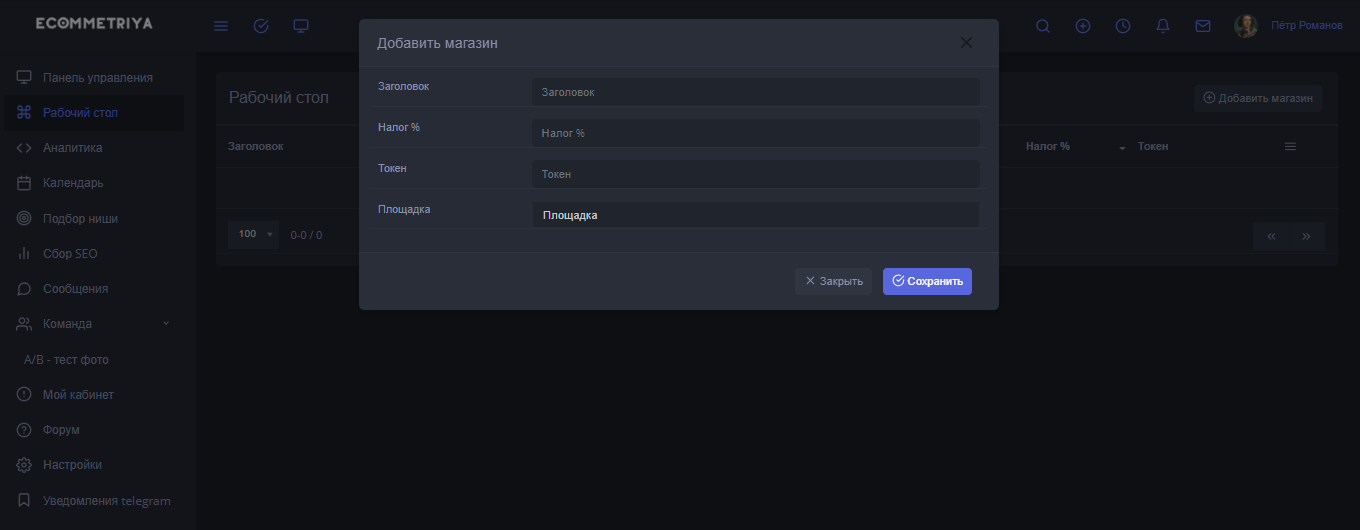Viewport: 1360px width, 530px height.
Task: Click the hamburger menu icon in top bar
Action: 221,26
